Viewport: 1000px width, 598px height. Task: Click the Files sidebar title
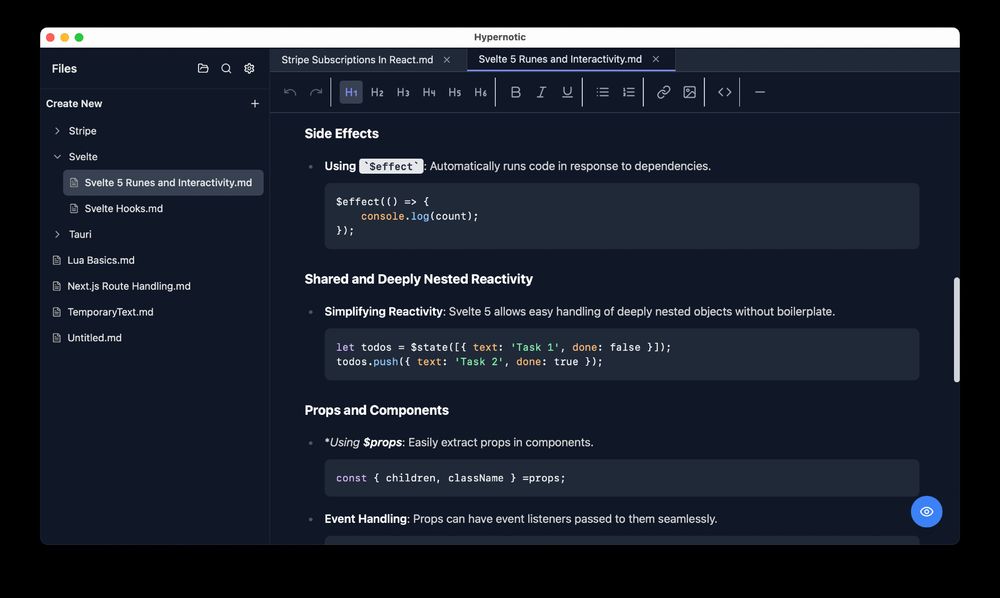64,69
